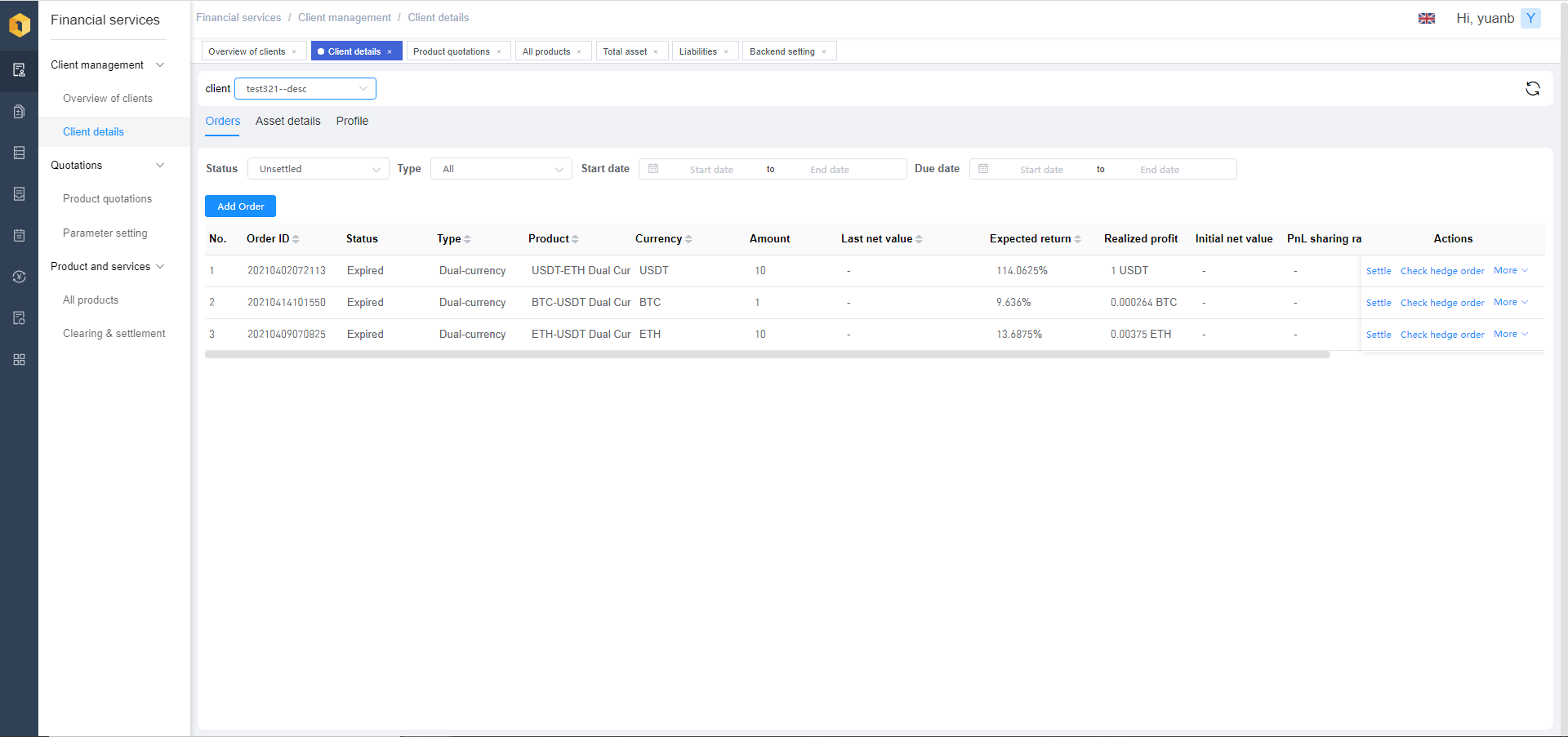Click the Due date filter end field
Screen dimensions: 1568x737
point(1160,170)
